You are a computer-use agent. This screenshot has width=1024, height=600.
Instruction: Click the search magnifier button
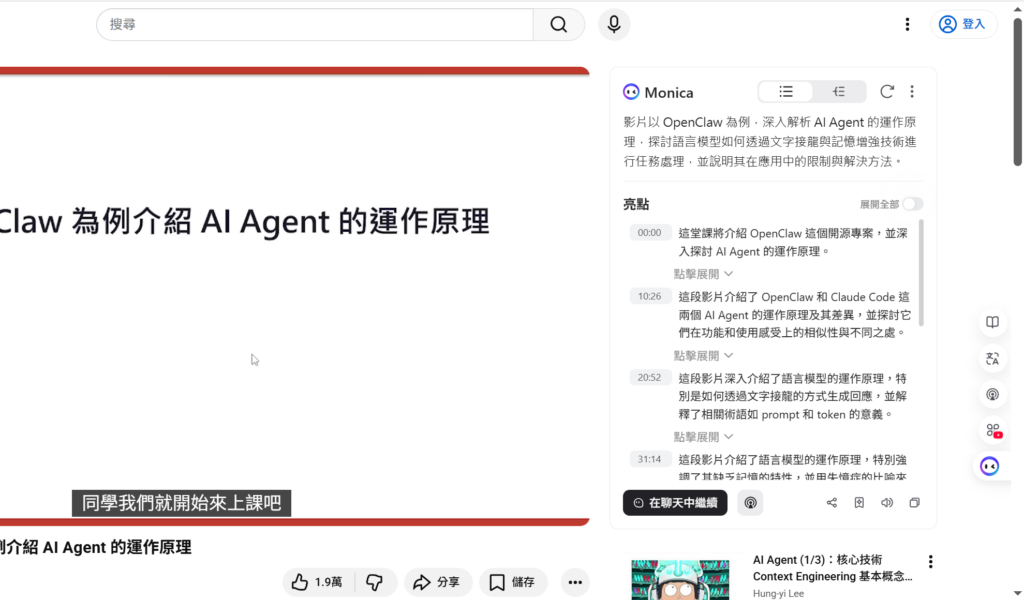click(558, 25)
